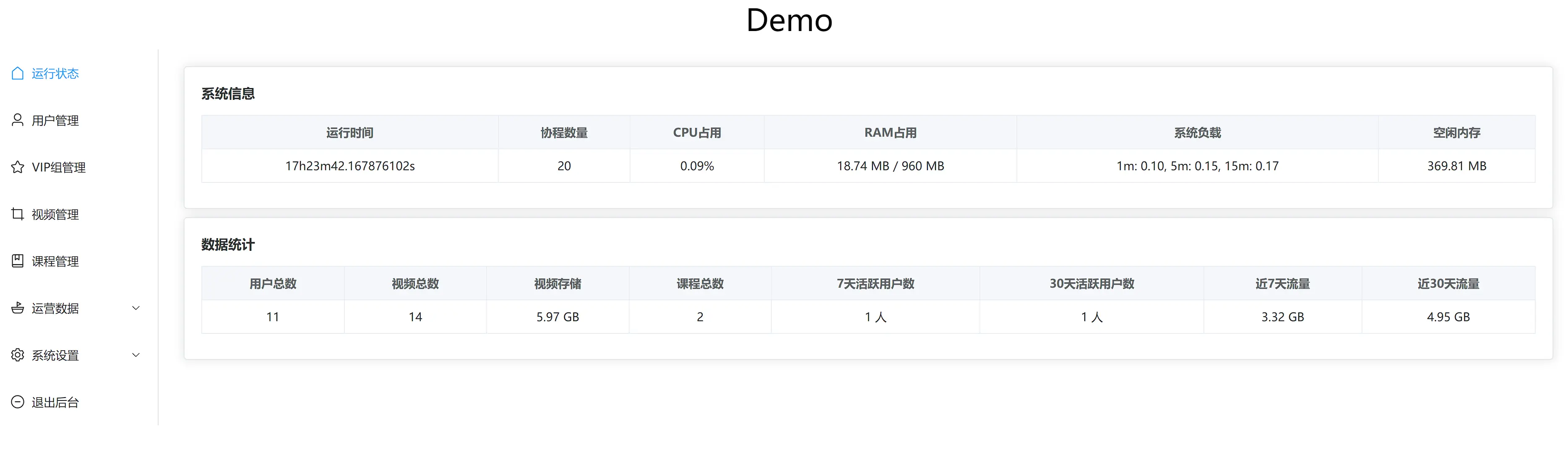Click 7-day traffic value 3.32 GB
1568x476 pixels.
pyautogui.click(x=1282, y=317)
